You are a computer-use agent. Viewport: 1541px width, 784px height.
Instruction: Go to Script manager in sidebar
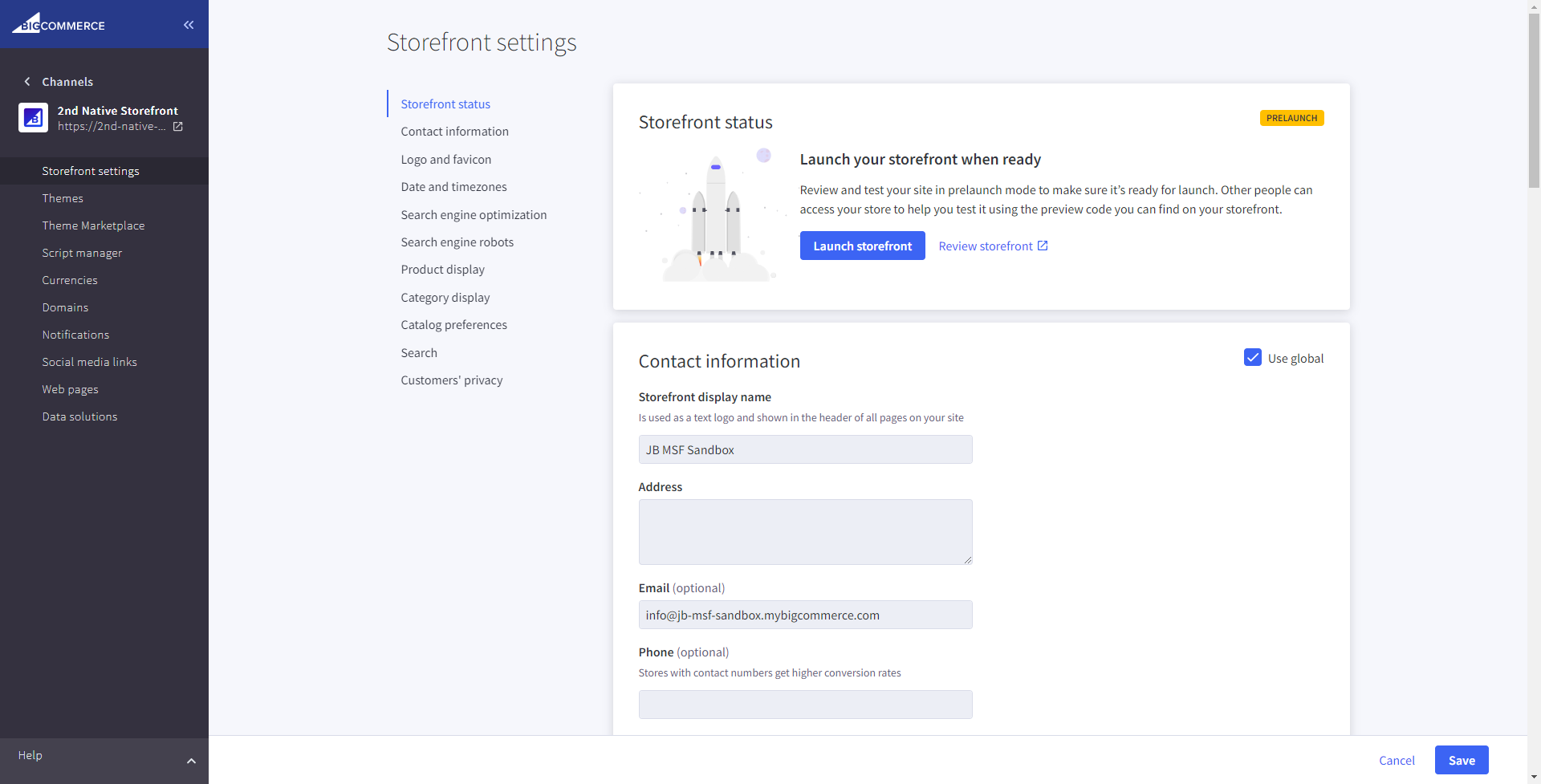coord(82,253)
